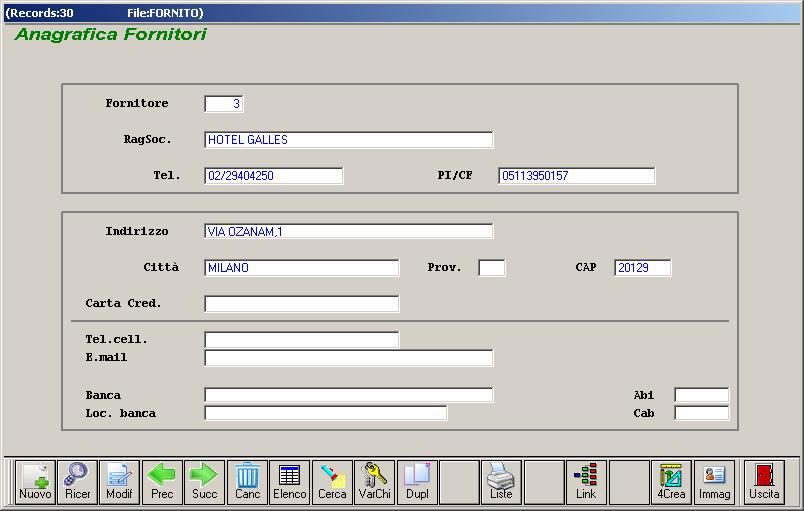The image size is (804, 511).
Task: Click the Cab code field
Action: (x=701, y=413)
